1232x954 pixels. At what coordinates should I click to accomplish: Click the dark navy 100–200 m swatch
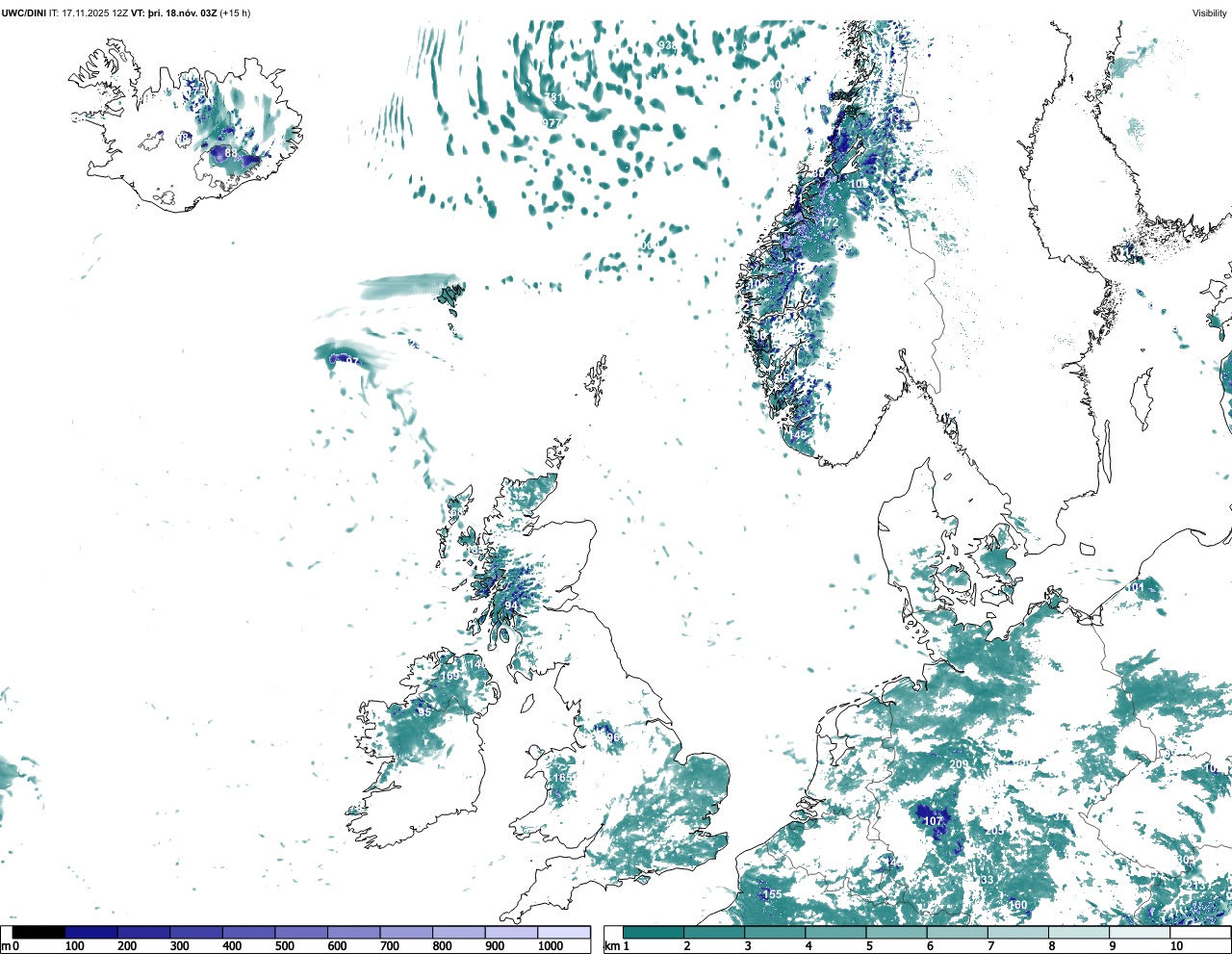(x=91, y=932)
